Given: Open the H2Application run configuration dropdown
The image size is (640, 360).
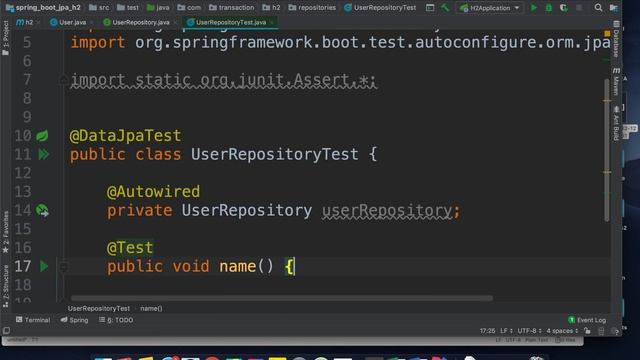Looking at the screenshot, I should 489,8.
